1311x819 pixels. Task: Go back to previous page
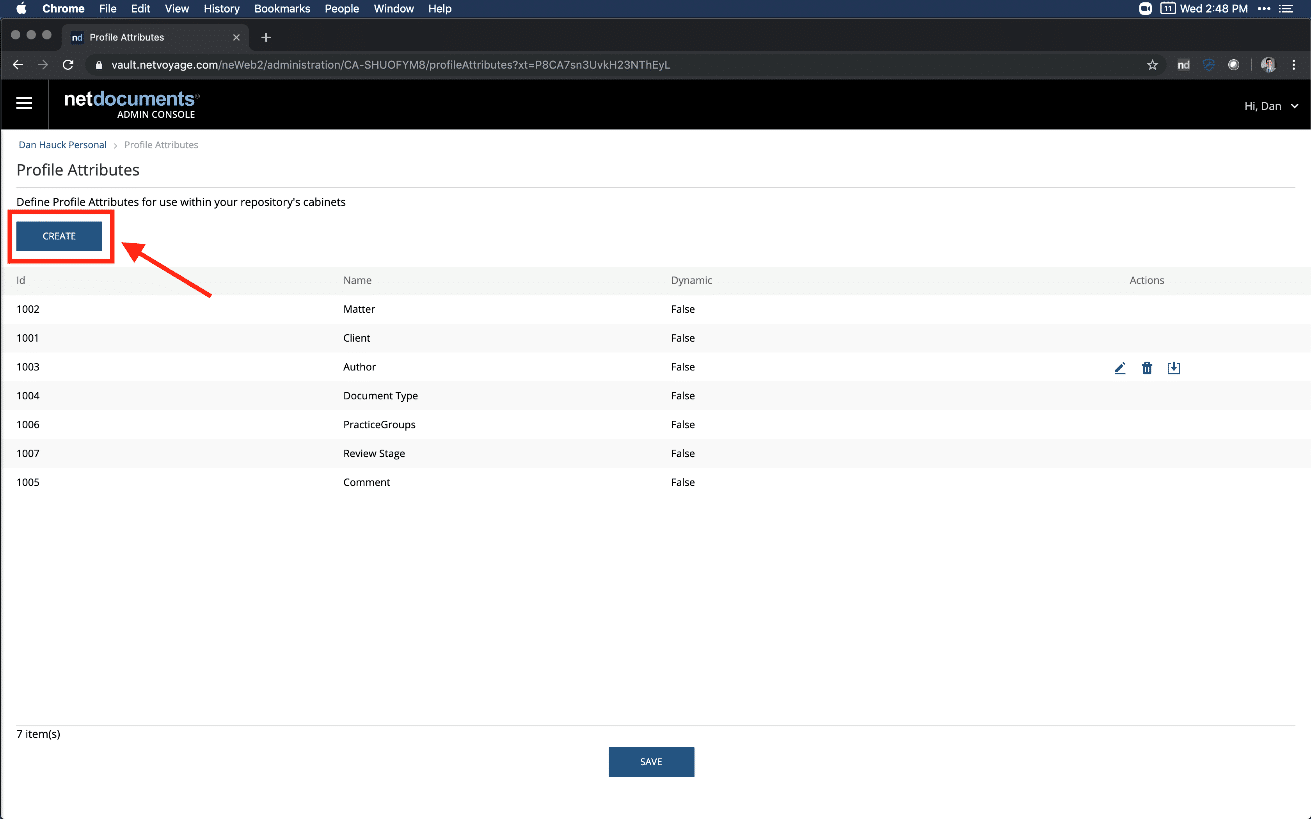[x=18, y=65]
